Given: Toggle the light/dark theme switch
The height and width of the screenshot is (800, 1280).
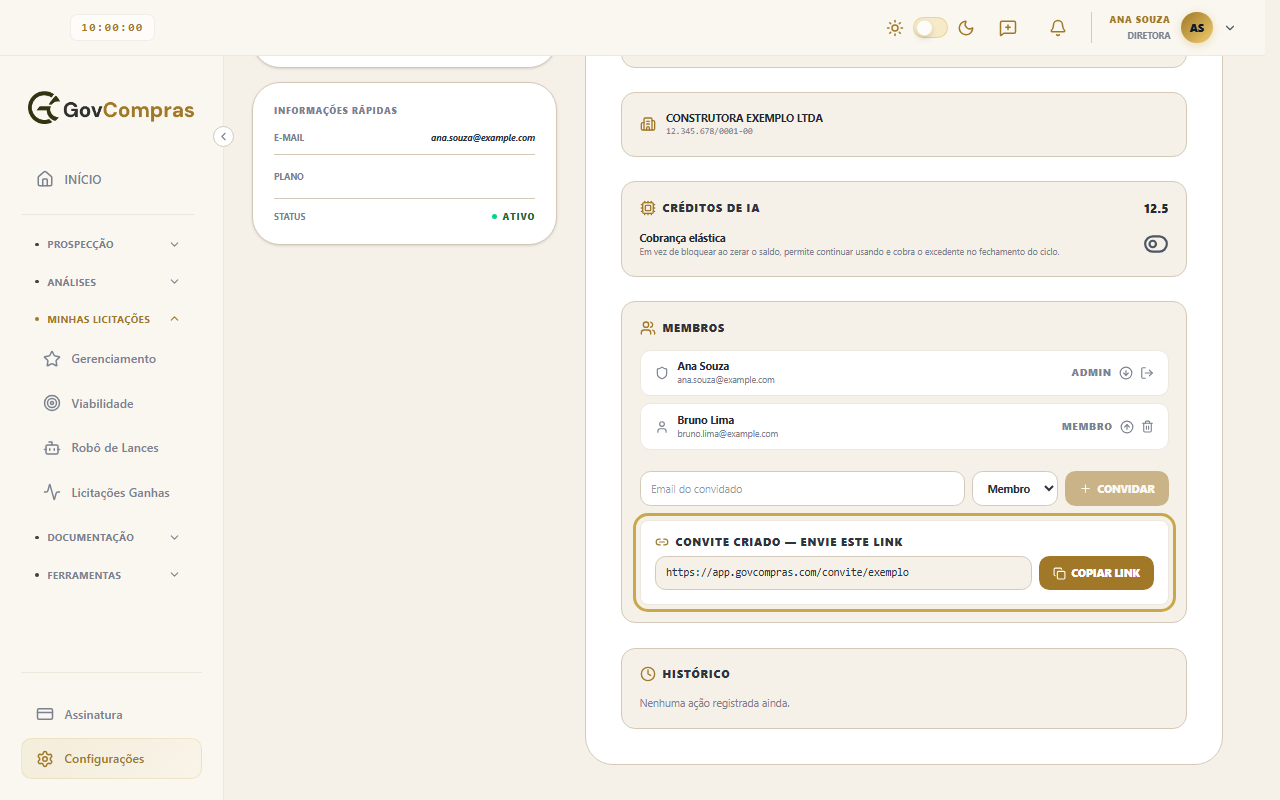Looking at the screenshot, I should (x=930, y=28).
